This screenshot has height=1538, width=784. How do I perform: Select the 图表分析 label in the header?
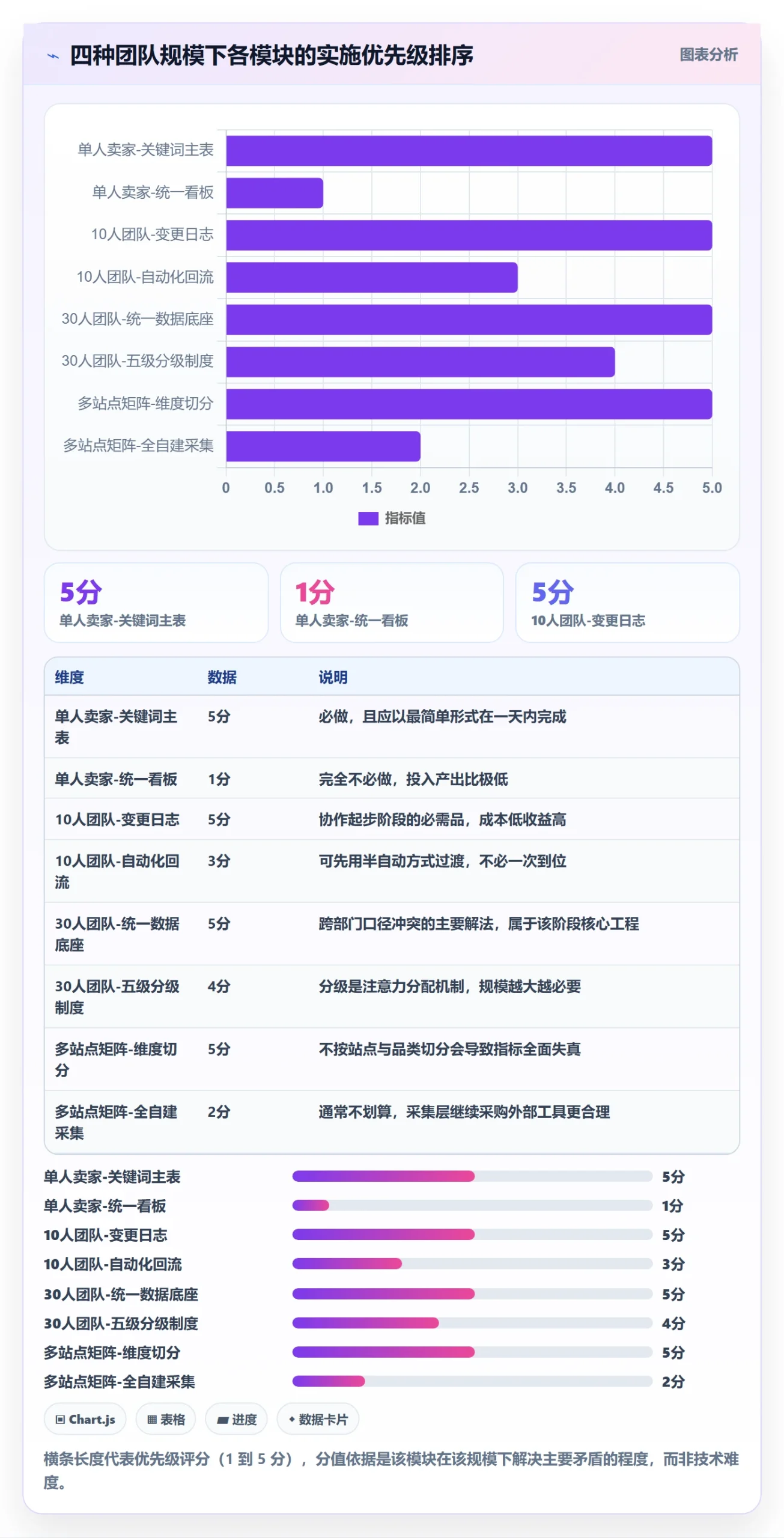(709, 55)
